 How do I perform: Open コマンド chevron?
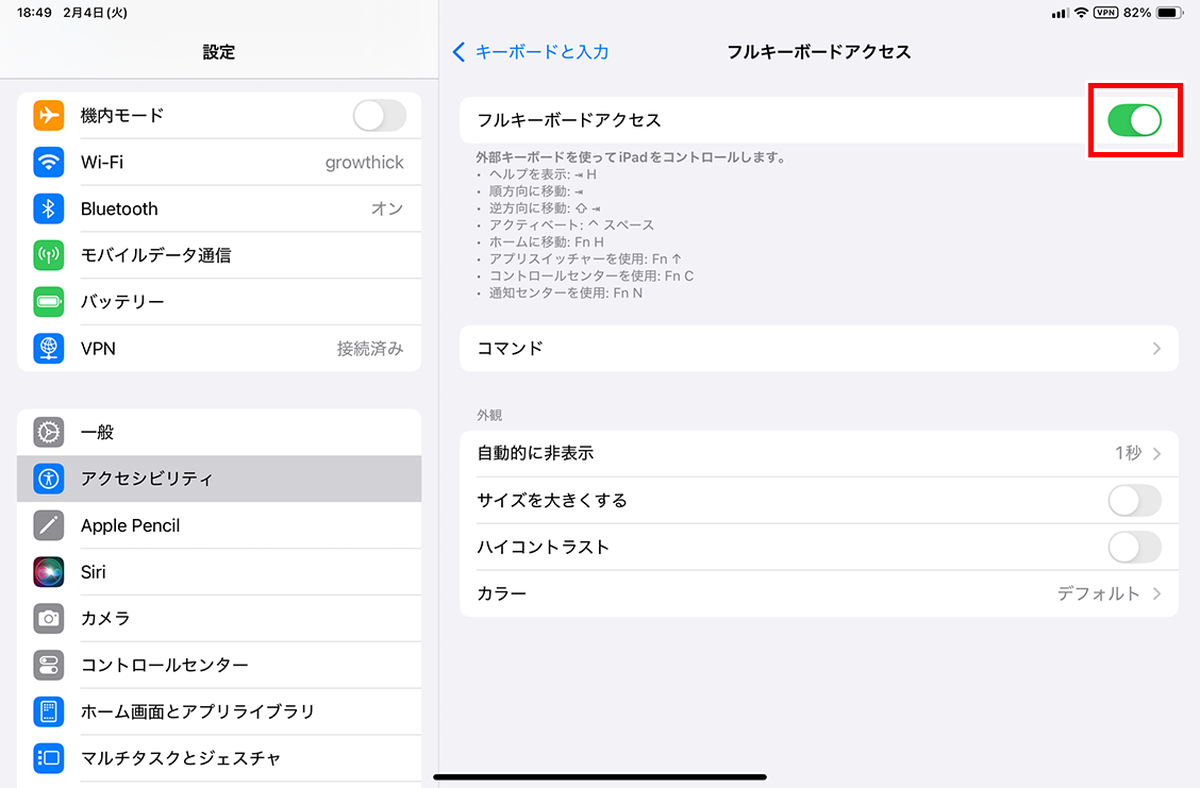point(1157,349)
